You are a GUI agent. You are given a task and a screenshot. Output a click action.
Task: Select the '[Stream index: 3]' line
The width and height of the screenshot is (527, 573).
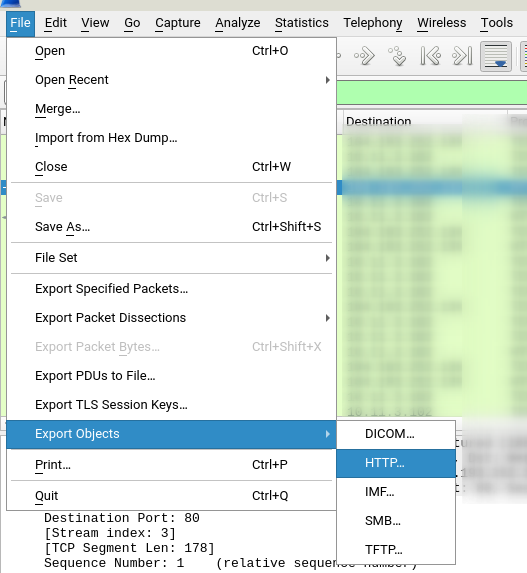coord(110,533)
